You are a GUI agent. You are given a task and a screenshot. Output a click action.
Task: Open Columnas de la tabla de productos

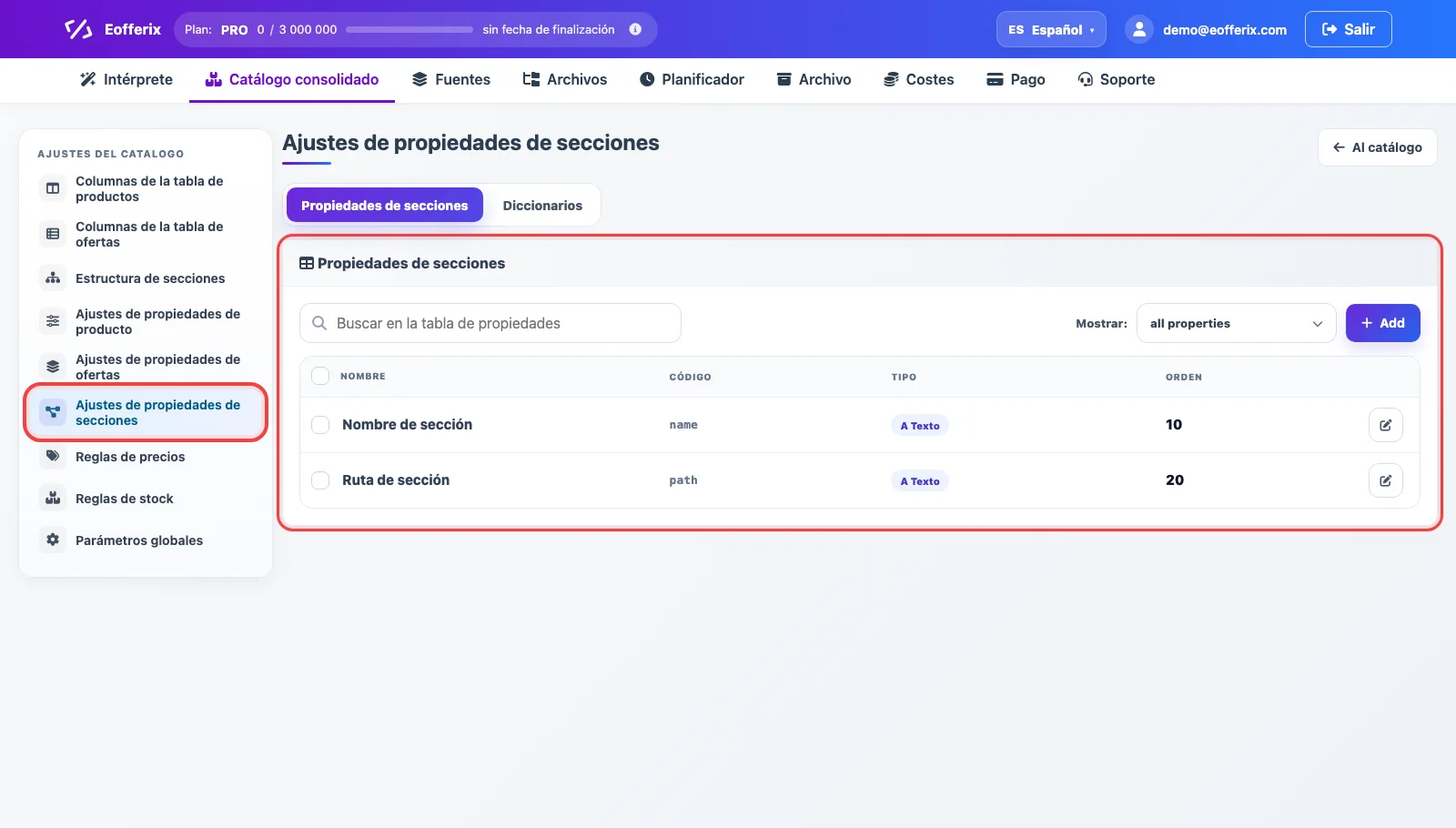coord(146,188)
